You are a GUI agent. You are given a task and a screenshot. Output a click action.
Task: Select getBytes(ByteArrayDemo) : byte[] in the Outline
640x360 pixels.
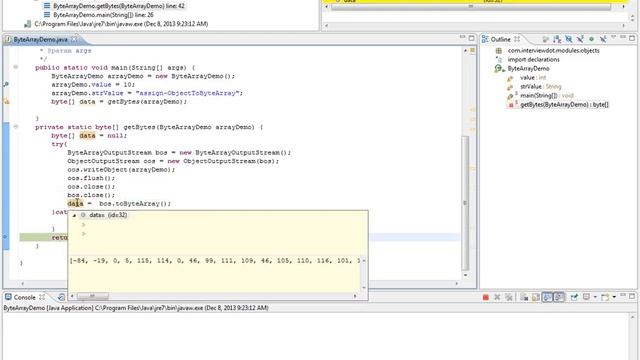point(564,104)
